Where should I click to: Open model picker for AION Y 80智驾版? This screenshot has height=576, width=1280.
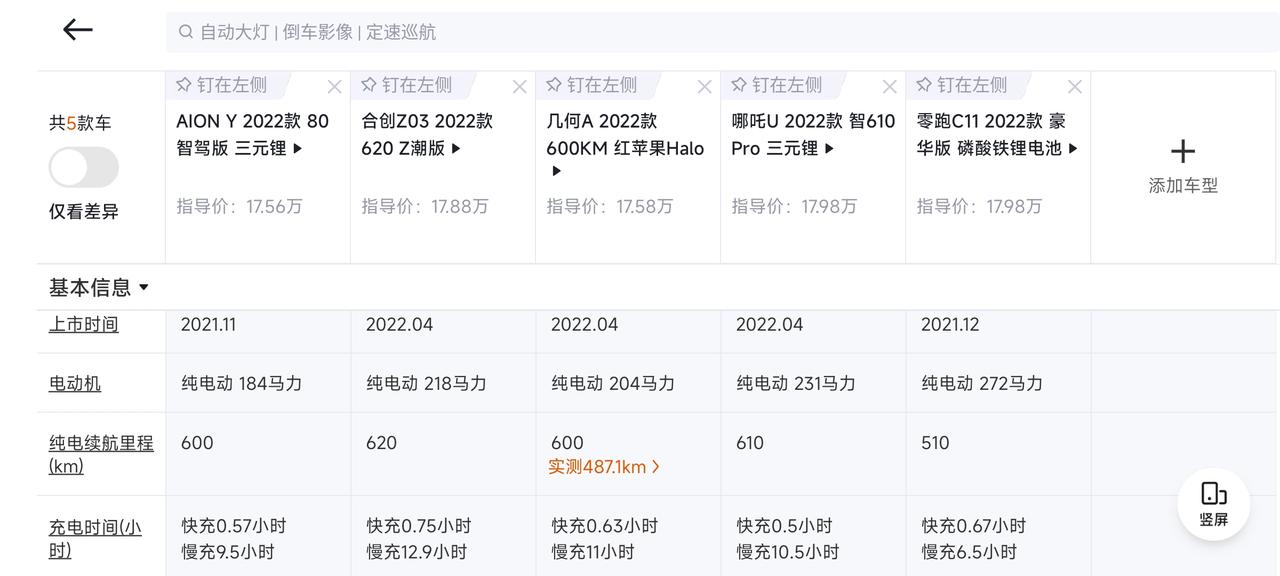tap(253, 135)
